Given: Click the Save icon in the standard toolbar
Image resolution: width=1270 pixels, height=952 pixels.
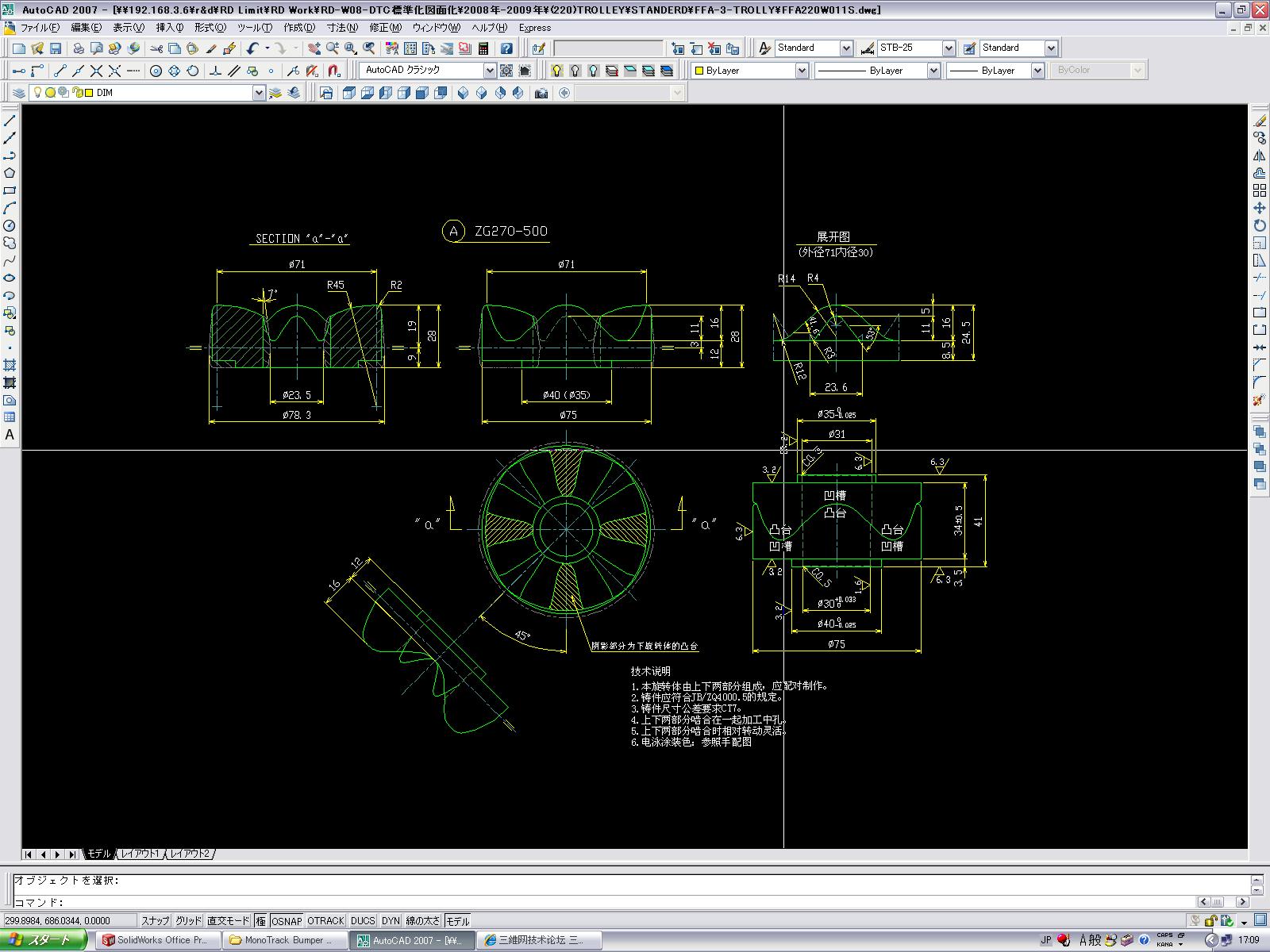Looking at the screenshot, I should (56, 49).
